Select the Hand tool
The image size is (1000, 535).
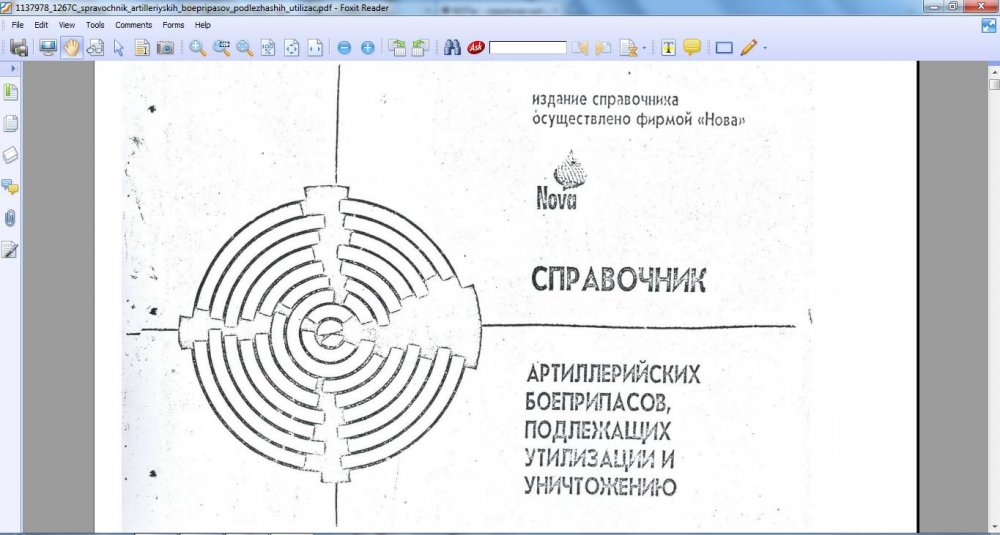71,48
